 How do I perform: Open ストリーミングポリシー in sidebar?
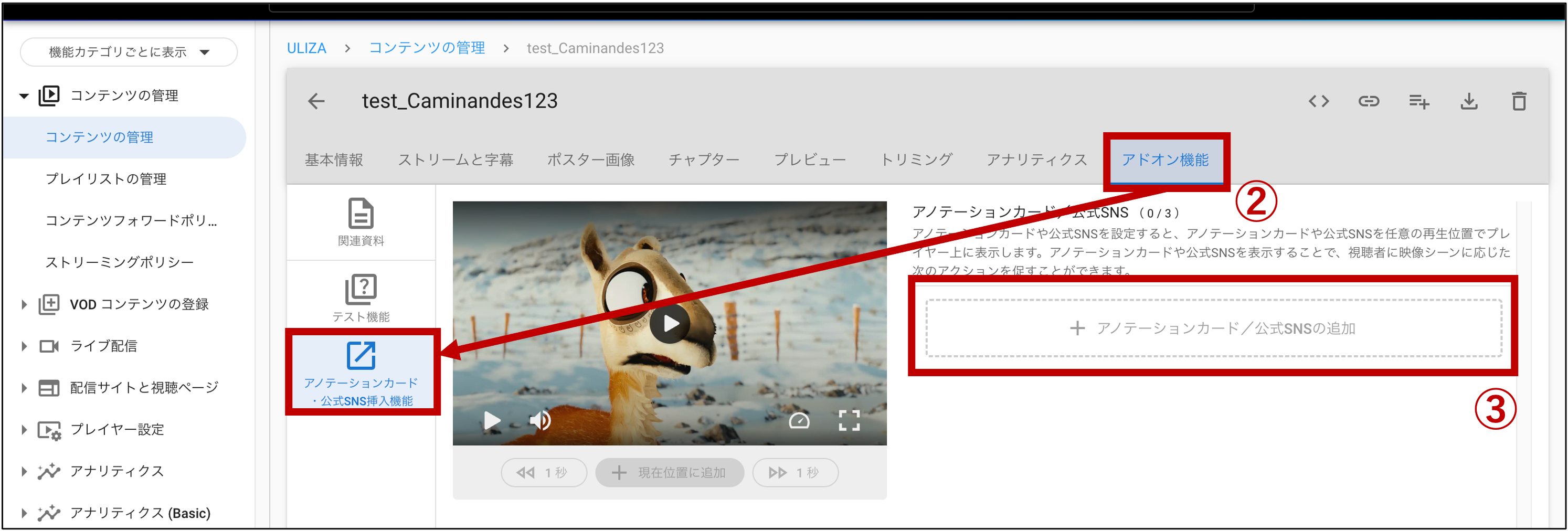pos(119,262)
